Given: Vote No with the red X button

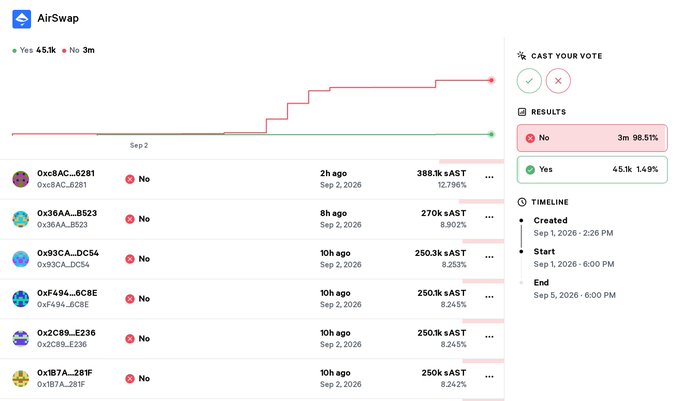Looking at the screenshot, I should coord(558,81).
